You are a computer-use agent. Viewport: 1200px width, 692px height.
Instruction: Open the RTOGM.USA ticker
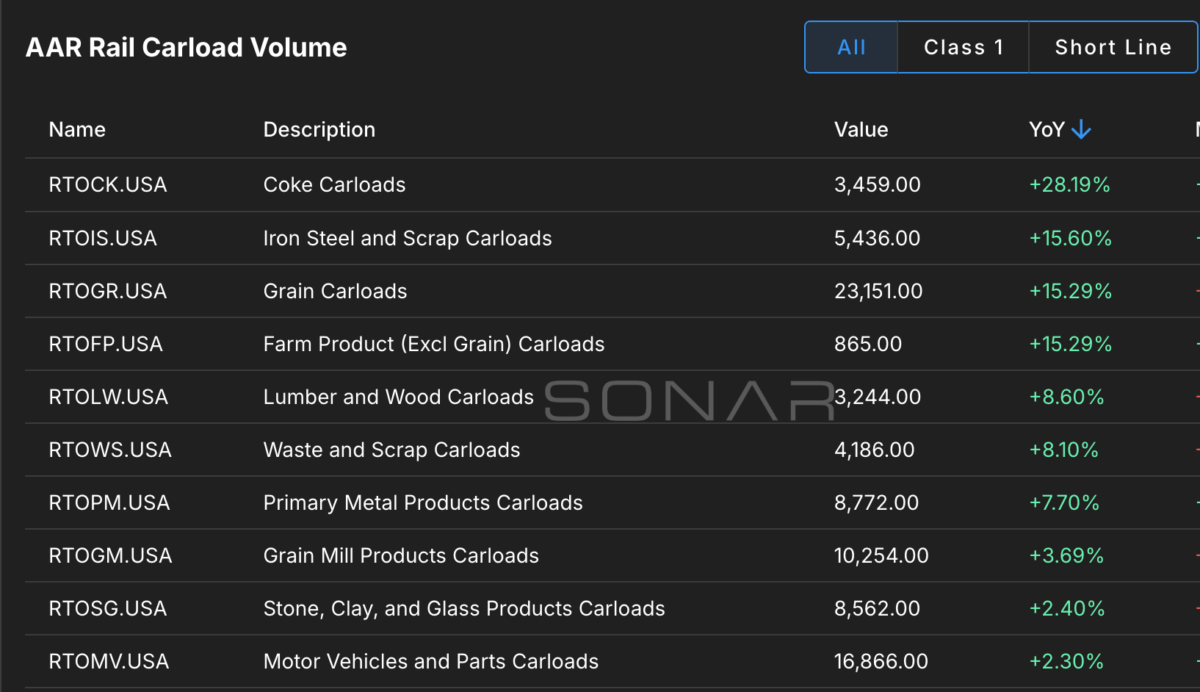(110, 556)
